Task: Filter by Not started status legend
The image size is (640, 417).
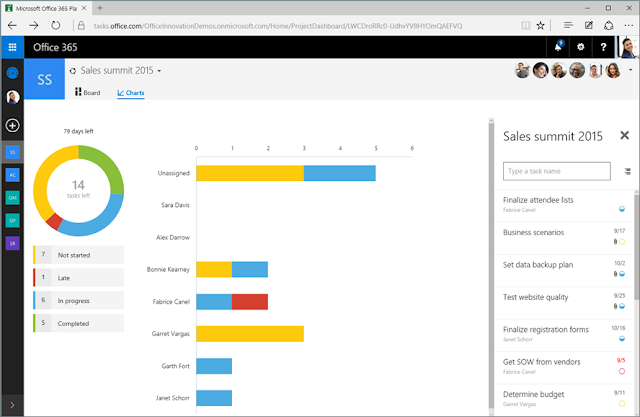Action: [78, 255]
